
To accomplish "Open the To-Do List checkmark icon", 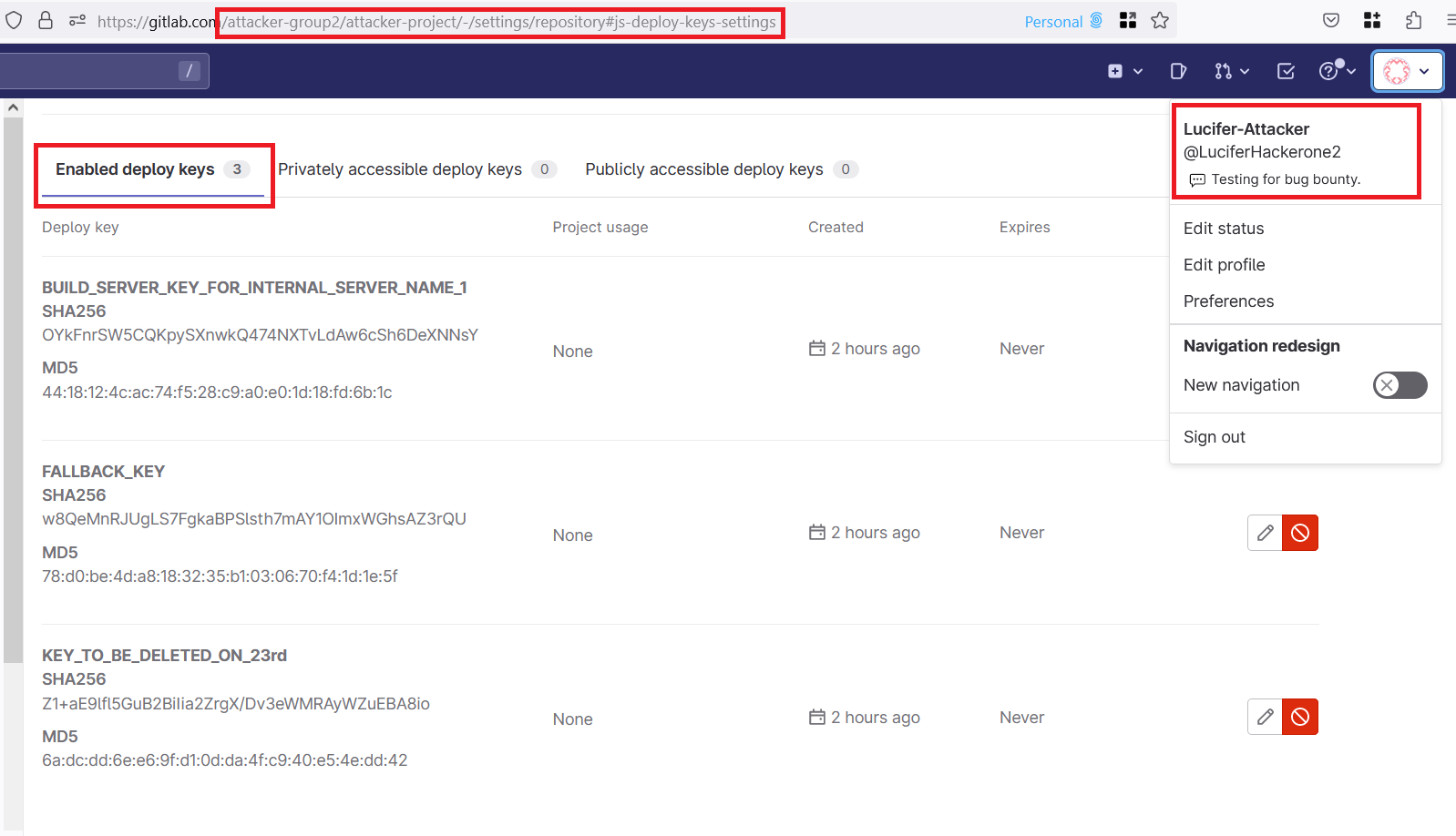I will (1286, 71).
